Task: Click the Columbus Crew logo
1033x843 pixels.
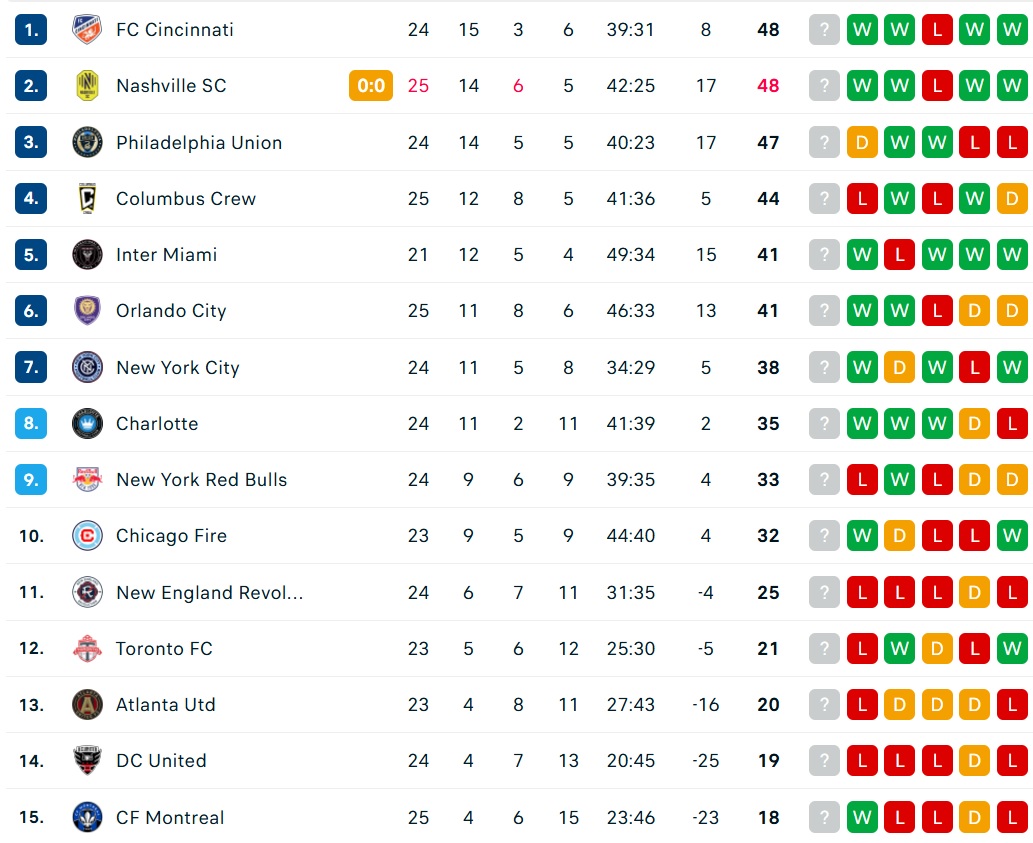Action: coord(87,198)
